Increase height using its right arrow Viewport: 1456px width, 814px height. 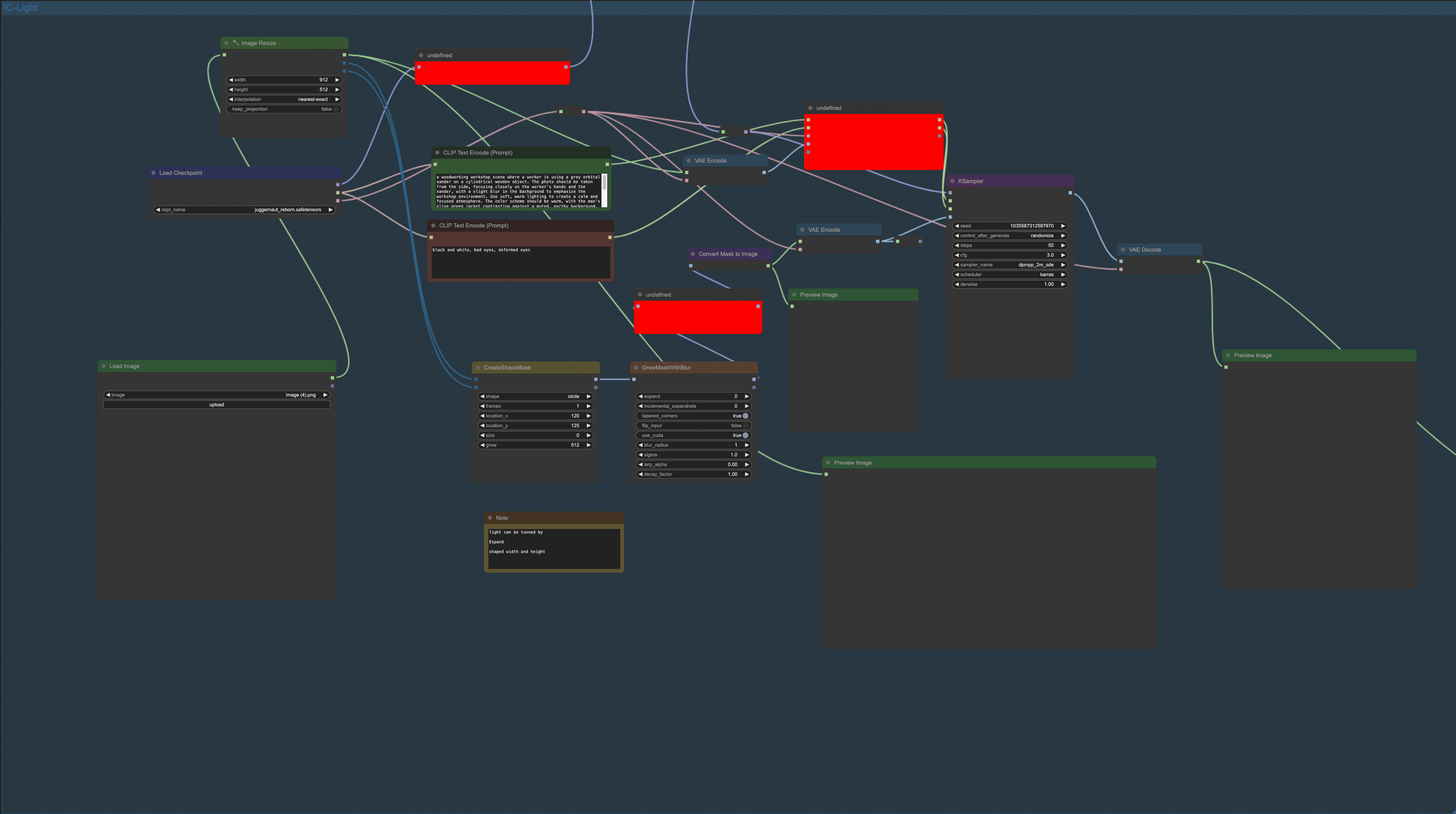(x=337, y=89)
